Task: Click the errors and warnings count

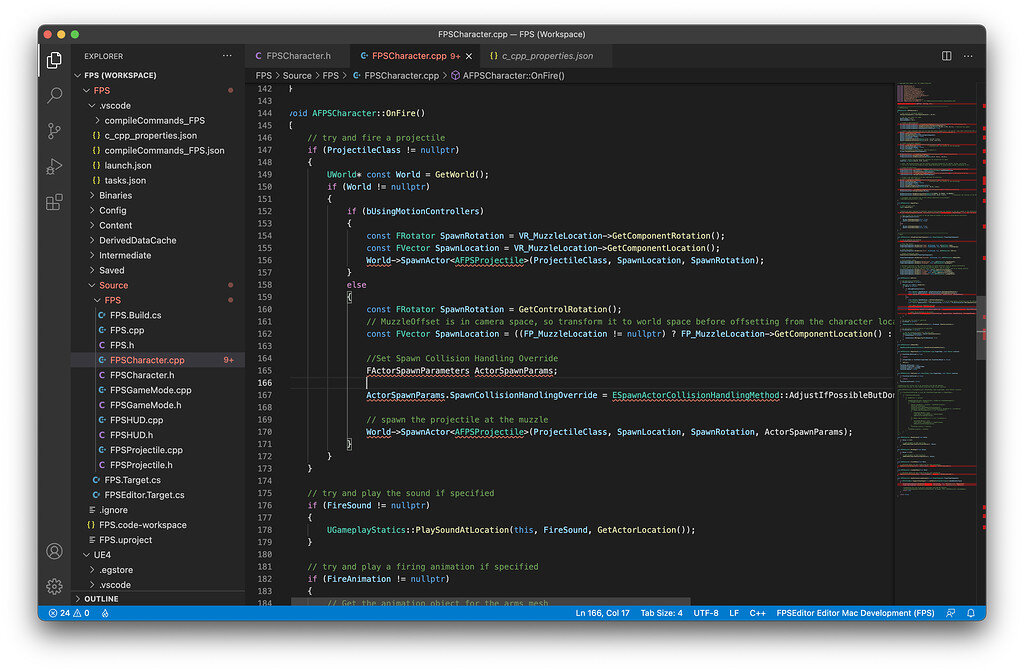Action: pyautogui.click(x=68, y=613)
